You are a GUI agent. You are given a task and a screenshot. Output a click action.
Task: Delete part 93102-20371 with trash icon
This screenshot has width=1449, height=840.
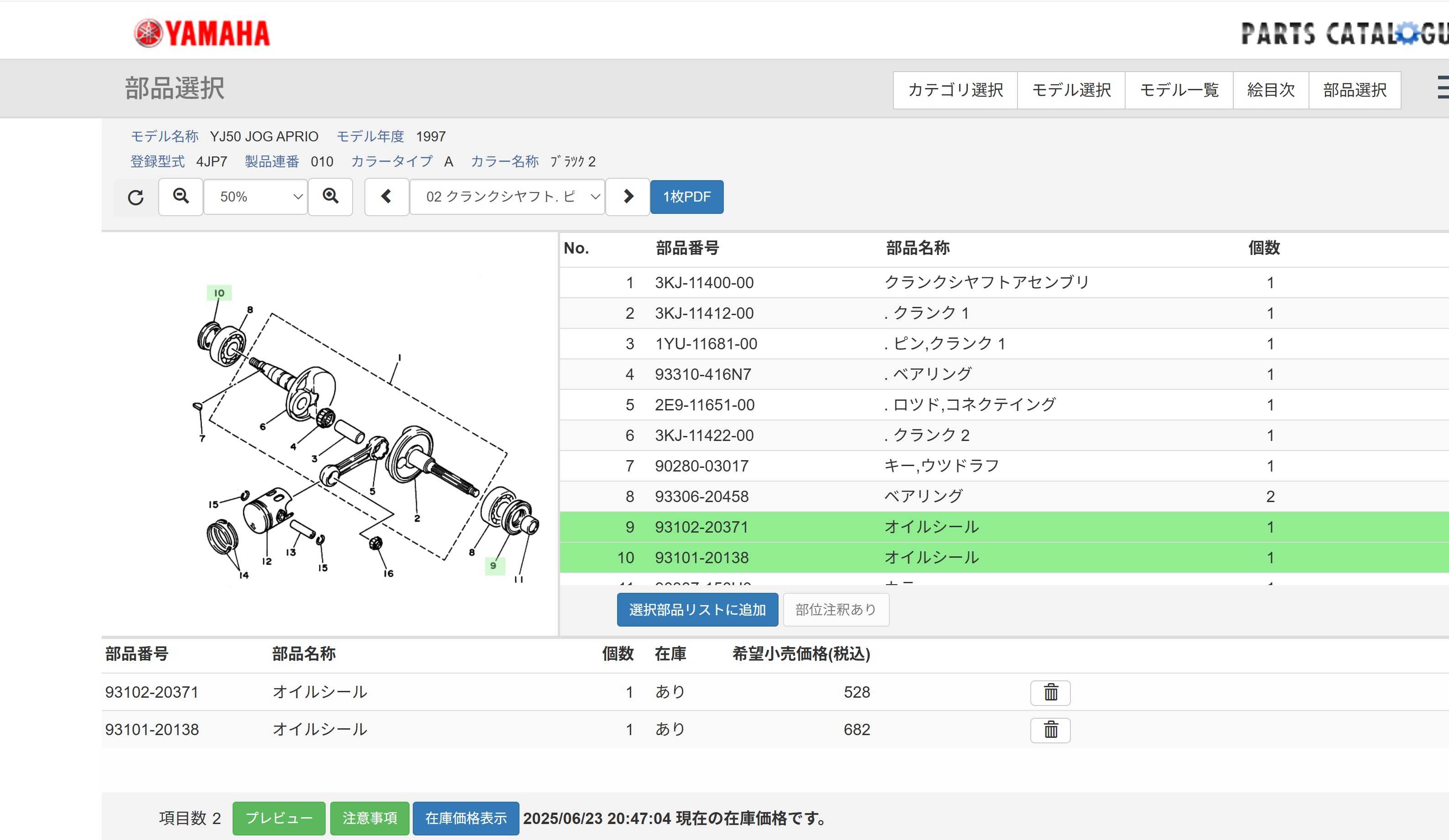pyautogui.click(x=1050, y=692)
